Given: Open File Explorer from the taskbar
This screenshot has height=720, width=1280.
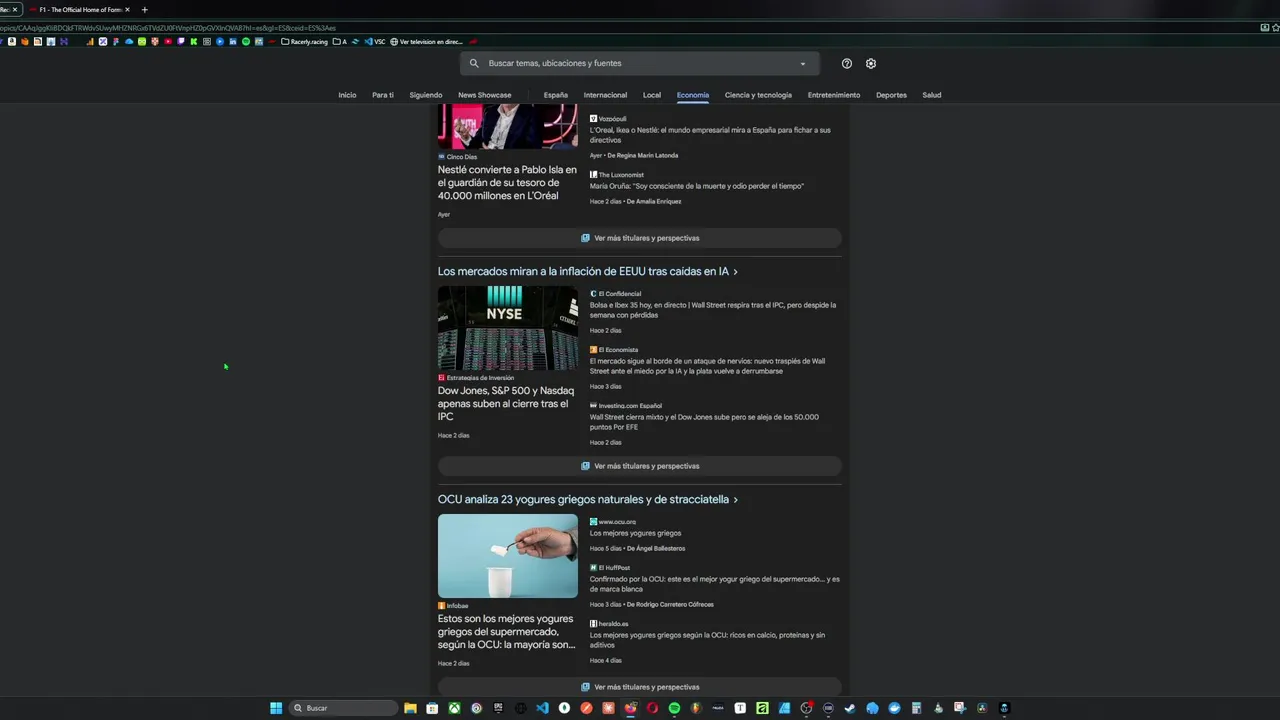Looking at the screenshot, I should point(410,708).
